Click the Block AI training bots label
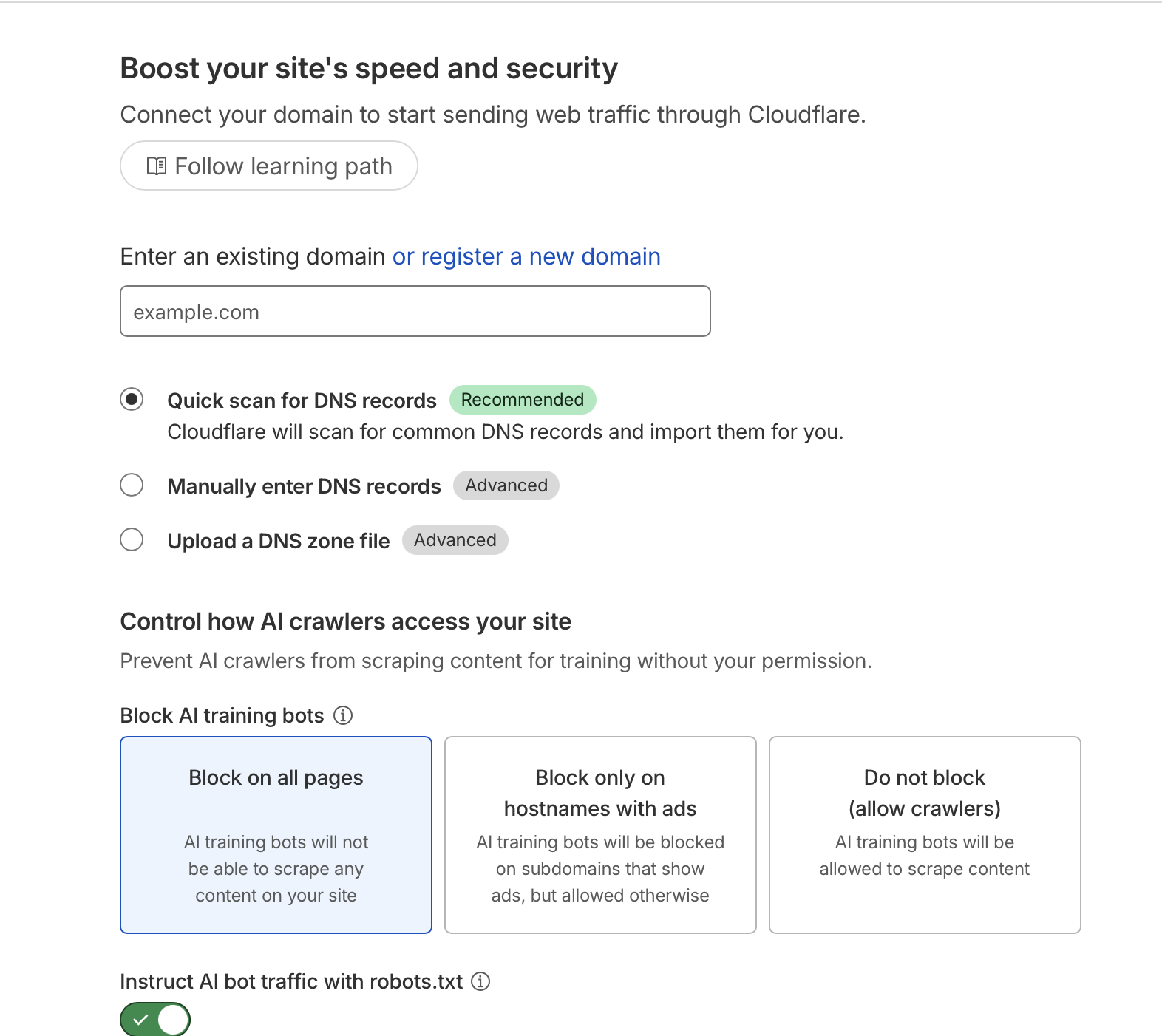Image resolution: width=1162 pixels, height=1036 pixels. click(x=222, y=715)
